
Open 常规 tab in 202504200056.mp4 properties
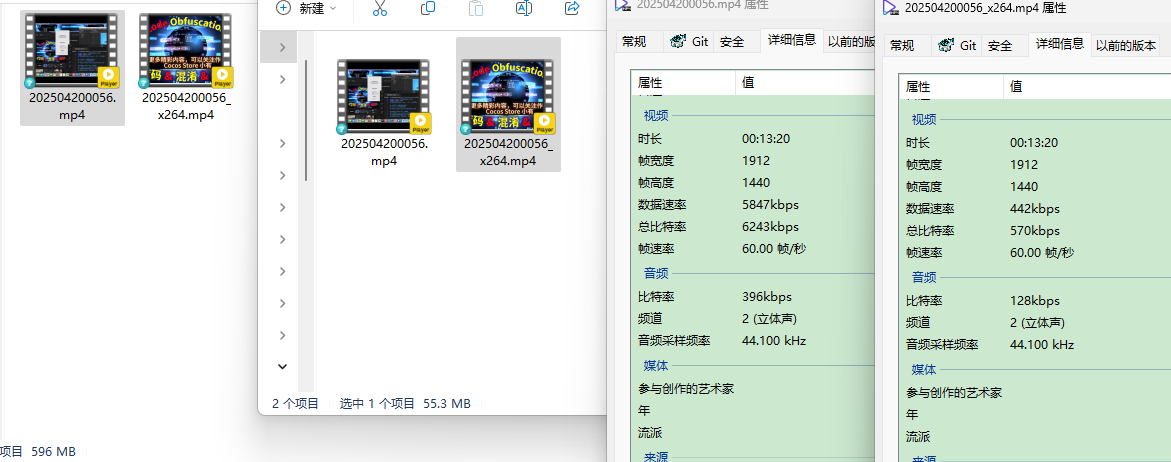[634, 42]
